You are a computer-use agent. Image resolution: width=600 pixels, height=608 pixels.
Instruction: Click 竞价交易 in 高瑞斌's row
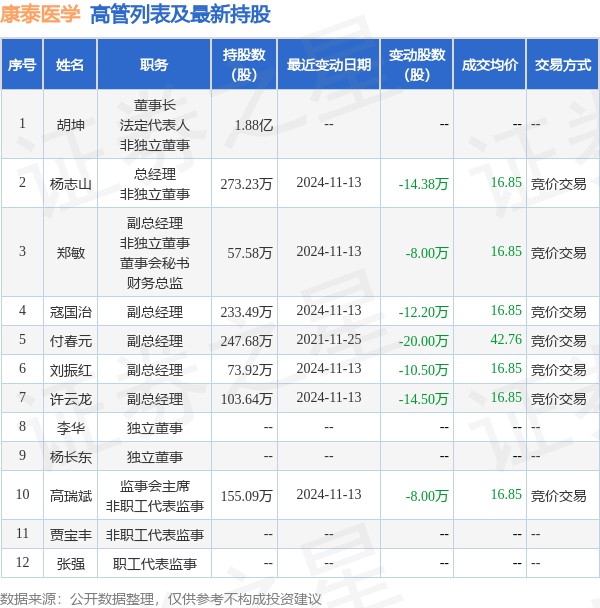coord(558,496)
